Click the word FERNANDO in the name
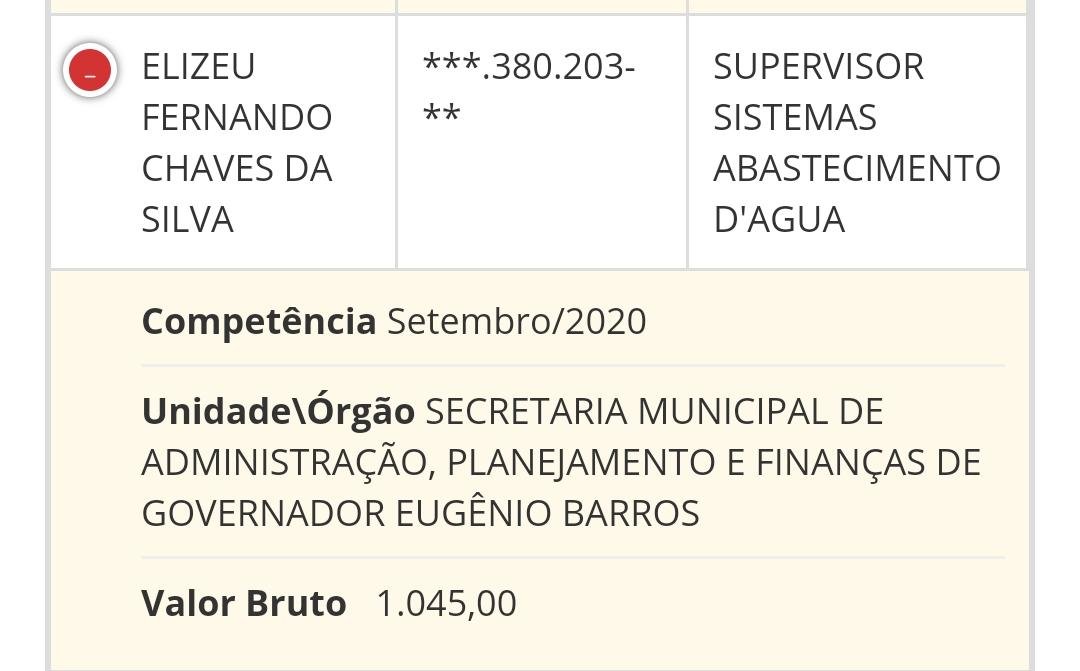 tap(237, 118)
